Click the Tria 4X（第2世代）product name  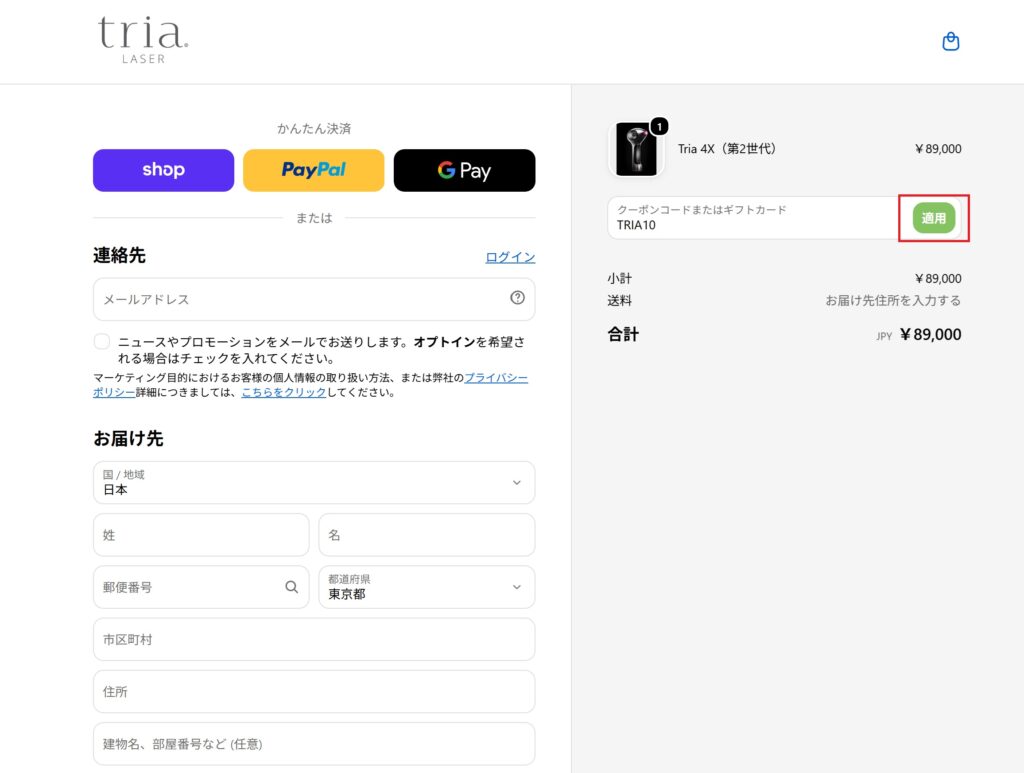click(726, 149)
